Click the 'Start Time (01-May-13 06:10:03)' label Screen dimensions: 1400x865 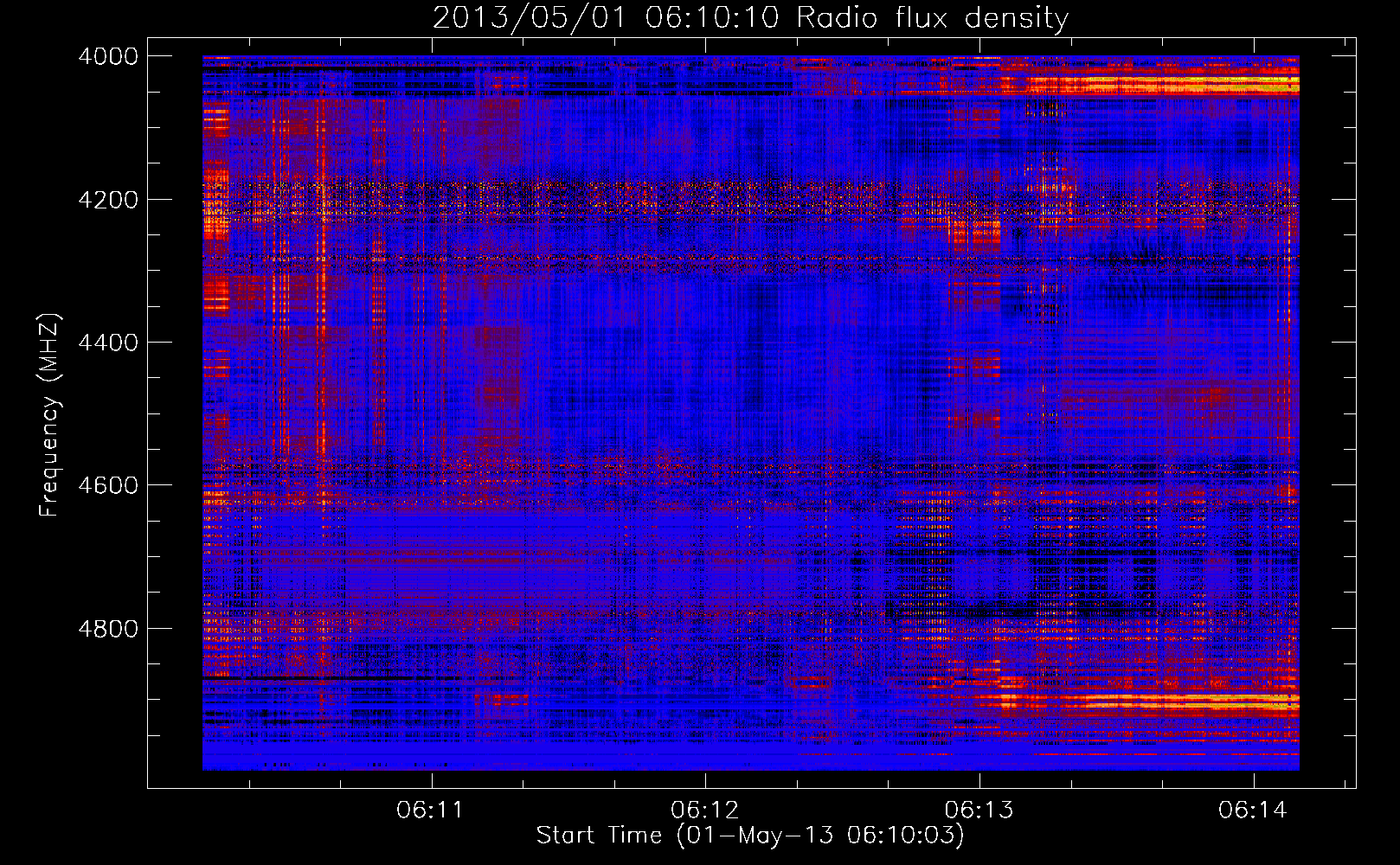coord(750,836)
